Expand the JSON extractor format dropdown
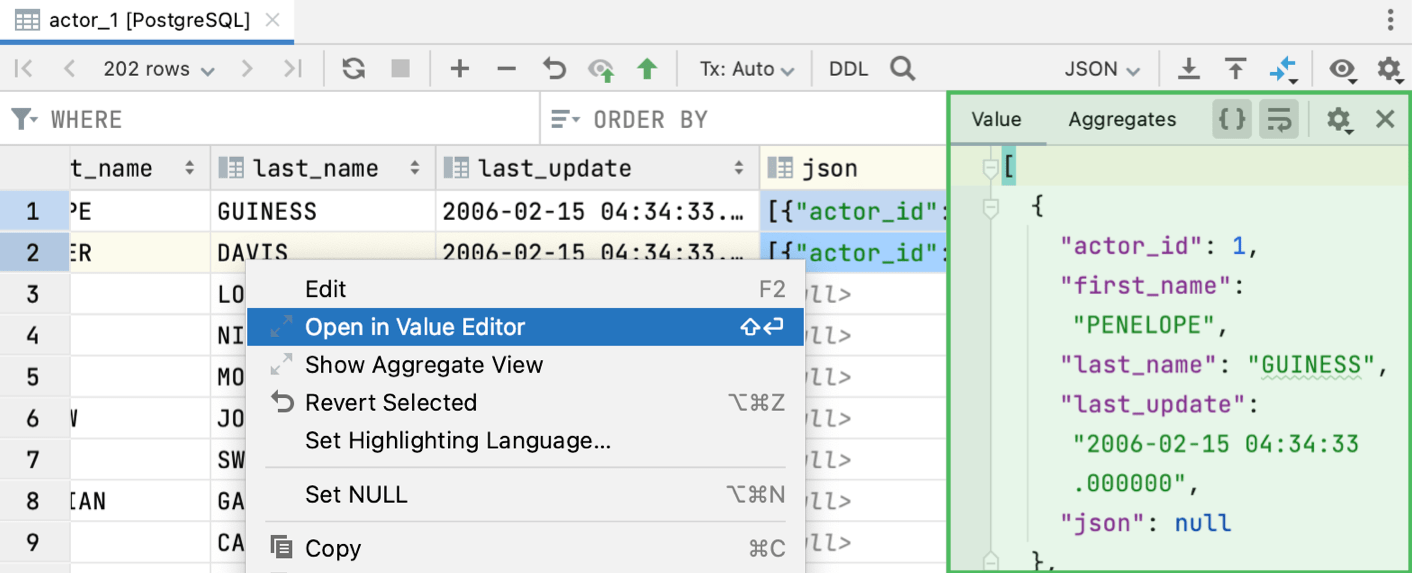1412x573 pixels. (1102, 69)
